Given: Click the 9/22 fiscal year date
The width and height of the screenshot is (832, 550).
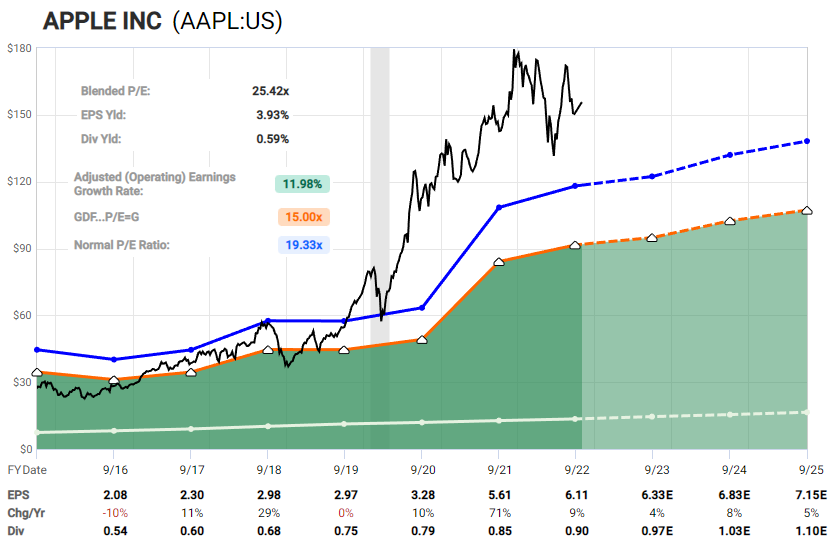Looking at the screenshot, I should 577,470.
